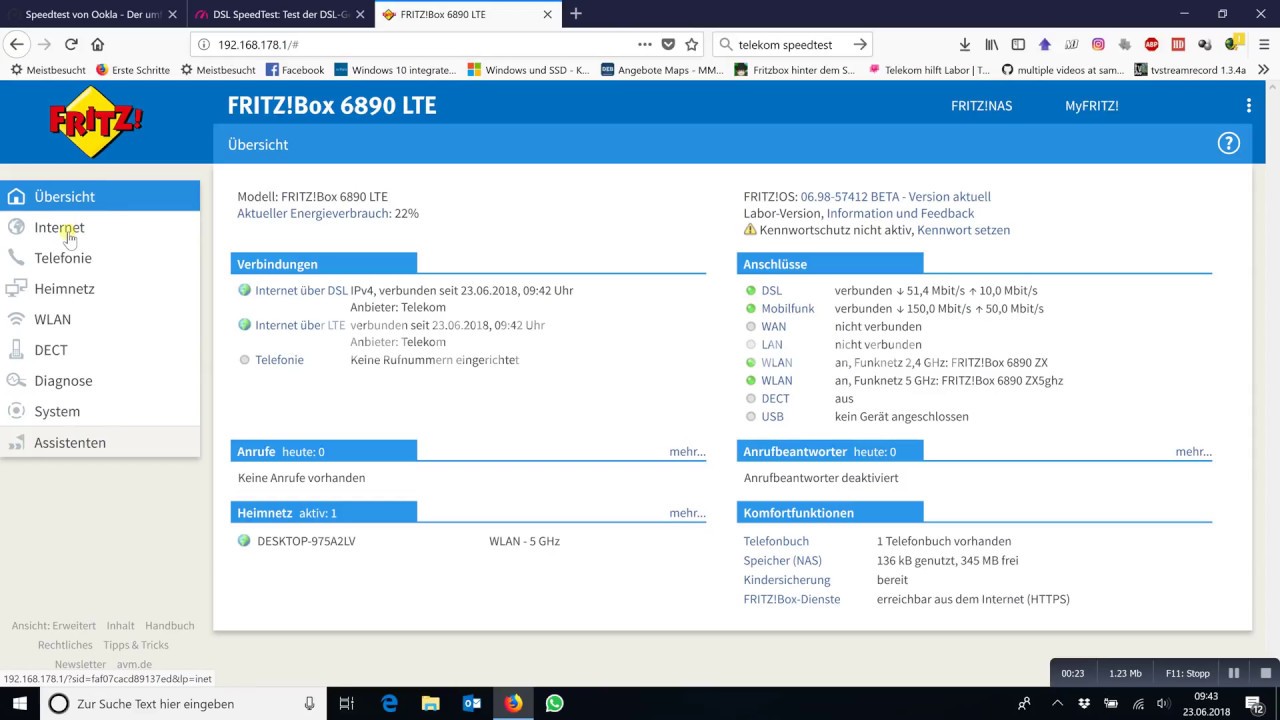Open WhatsApp from the taskbar
This screenshot has height=720, width=1280.
point(554,704)
